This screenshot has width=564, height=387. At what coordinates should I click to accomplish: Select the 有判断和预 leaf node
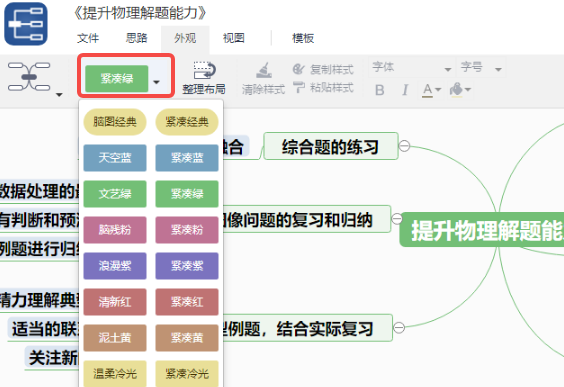[39, 220]
